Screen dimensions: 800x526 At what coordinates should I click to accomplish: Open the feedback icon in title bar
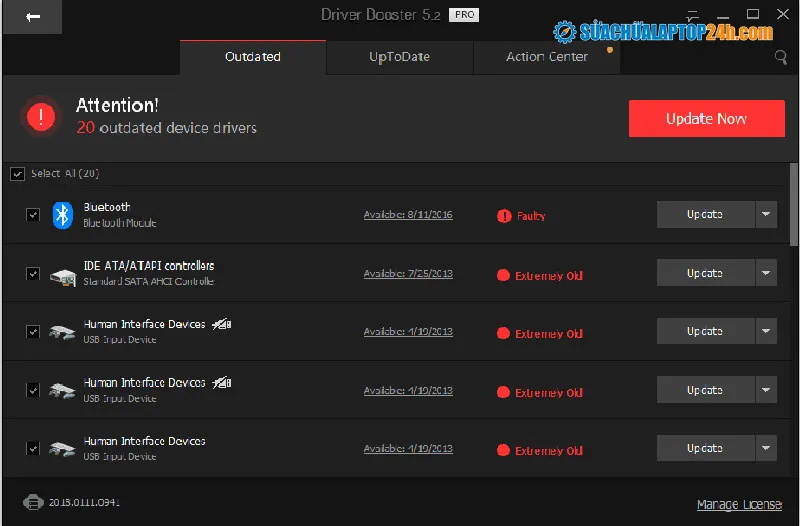click(693, 15)
